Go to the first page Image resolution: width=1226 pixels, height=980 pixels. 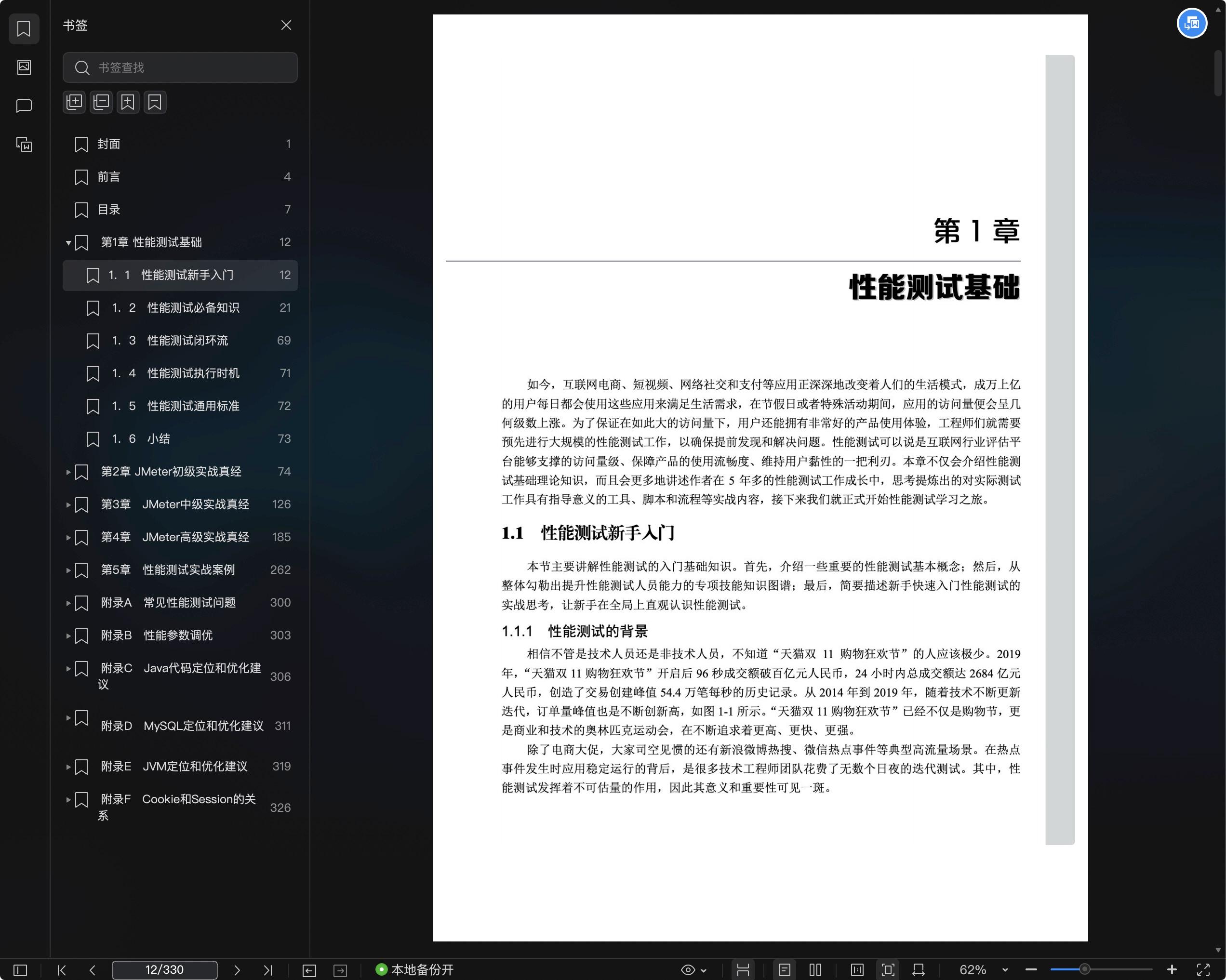click(x=62, y=970)
